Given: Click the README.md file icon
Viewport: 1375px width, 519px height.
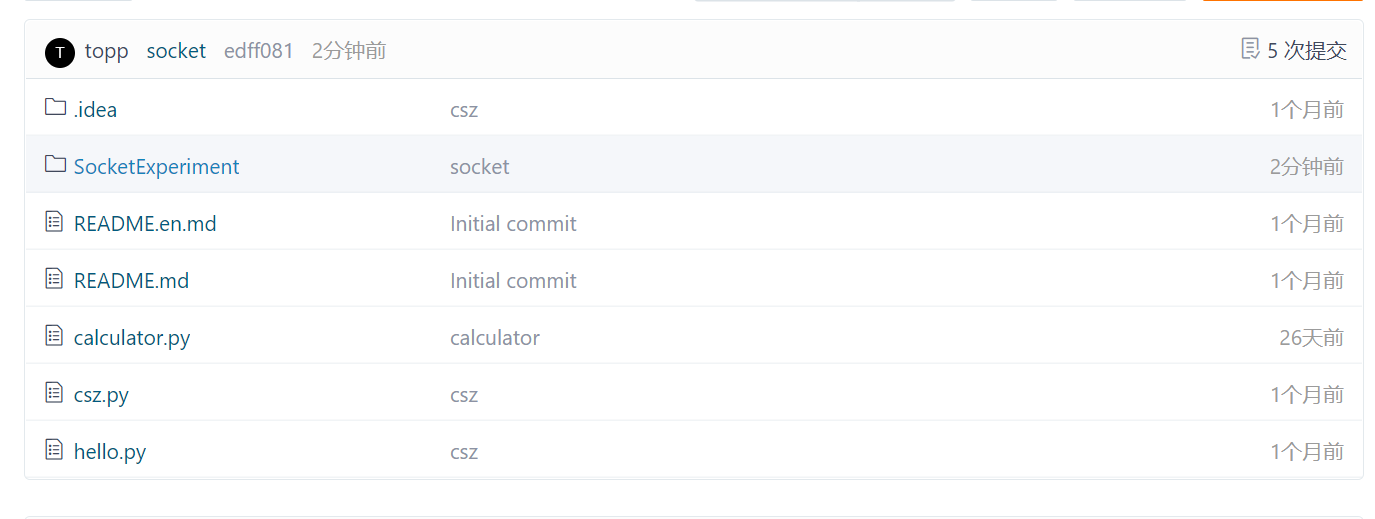Looking at the screenshot, I should pos(55,279).
